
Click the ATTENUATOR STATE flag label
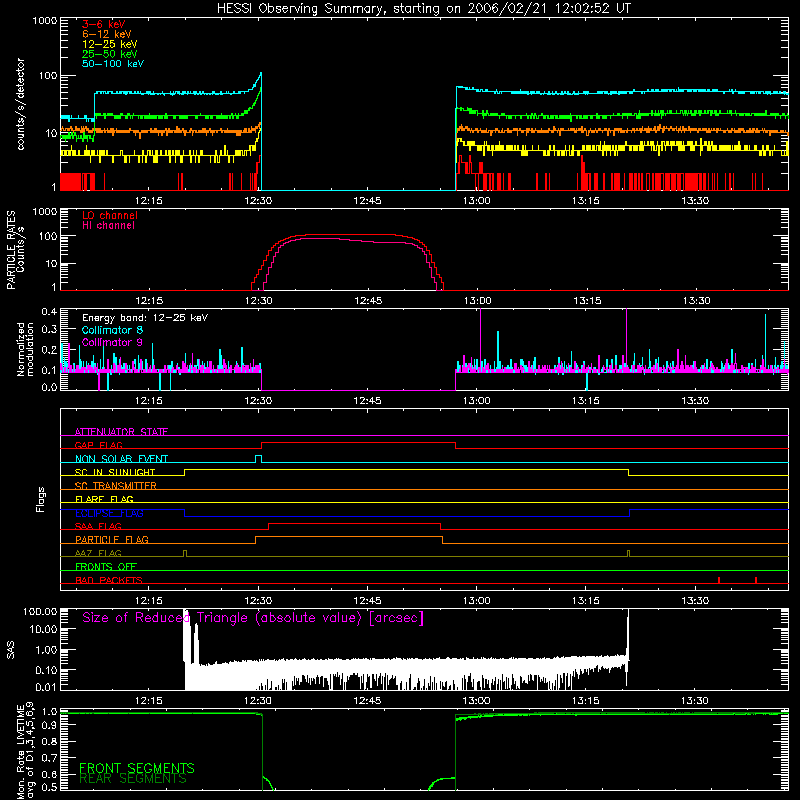(121, 432)
